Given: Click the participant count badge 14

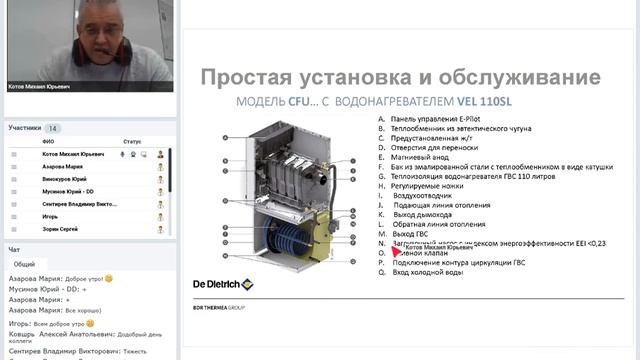Looking at the screenshot, I should 53,128.
